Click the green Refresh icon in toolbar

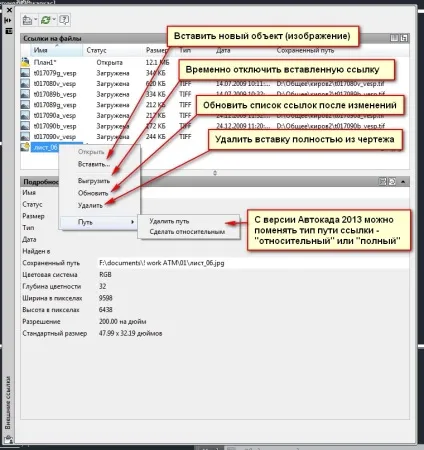point(45,20)
